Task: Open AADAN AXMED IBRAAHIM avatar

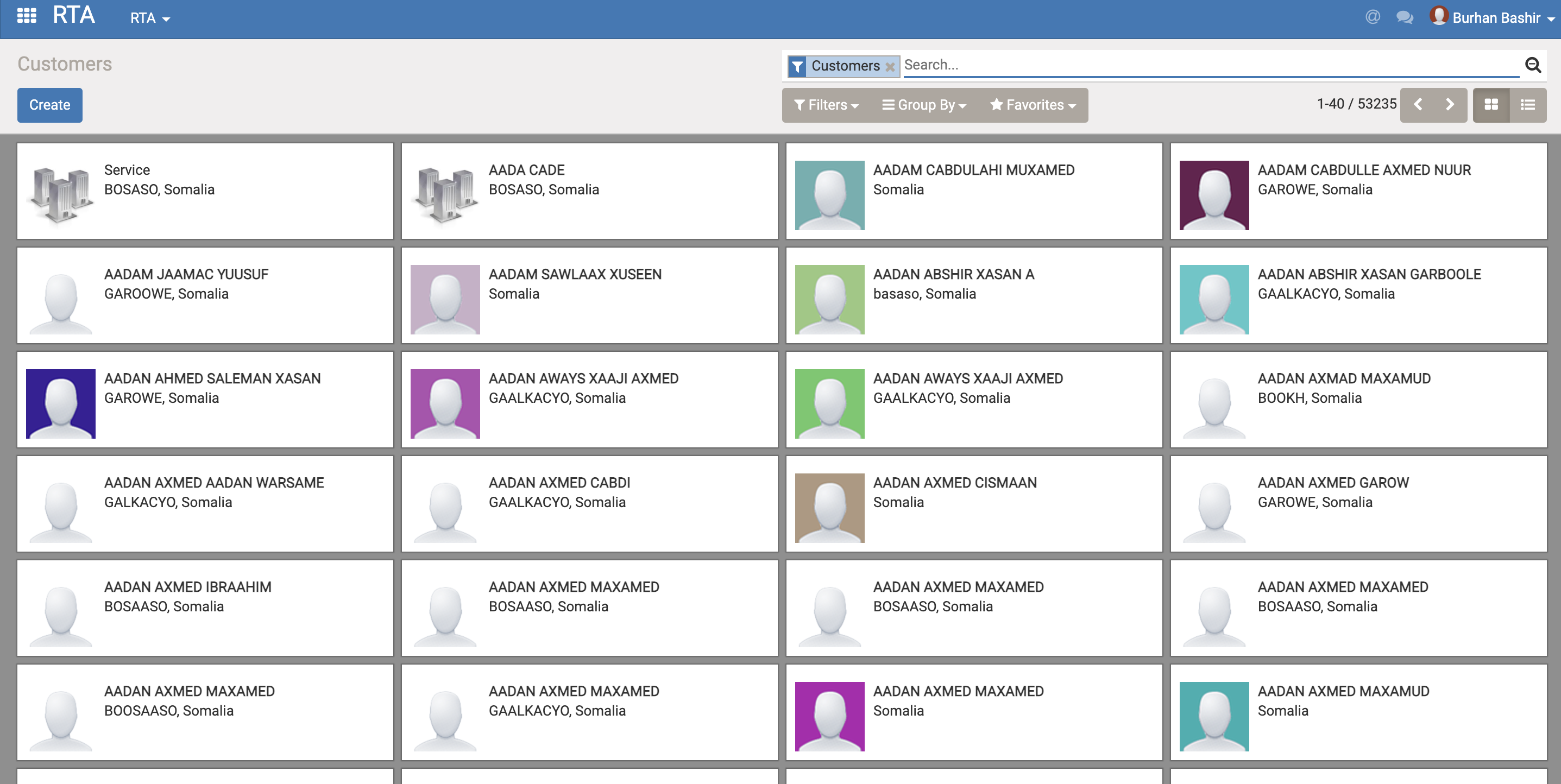Action: pos(61,611)
